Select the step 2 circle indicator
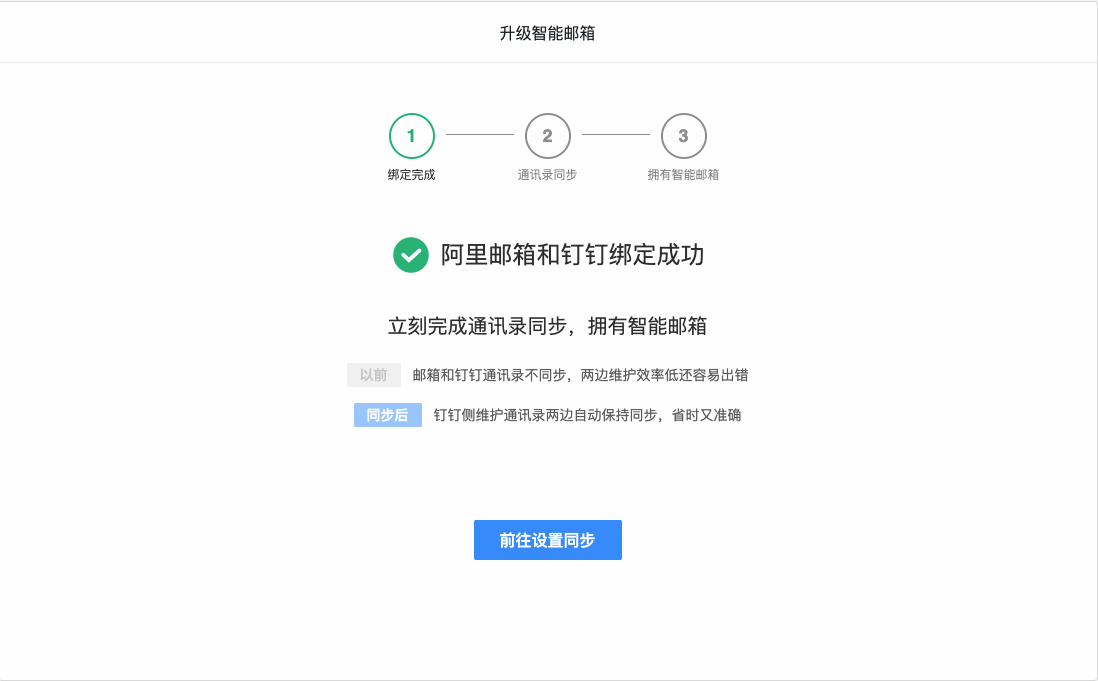The image size is (1098, 681). [547, 136]
